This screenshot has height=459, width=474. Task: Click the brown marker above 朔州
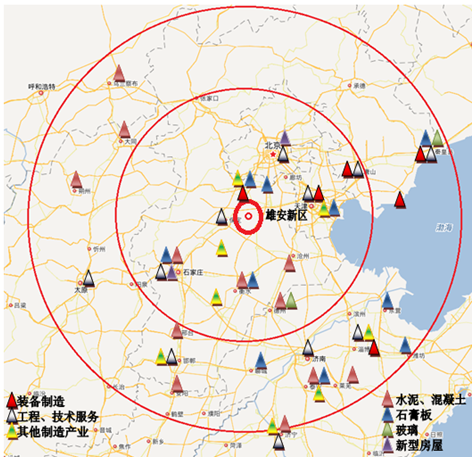coord(76,179)
